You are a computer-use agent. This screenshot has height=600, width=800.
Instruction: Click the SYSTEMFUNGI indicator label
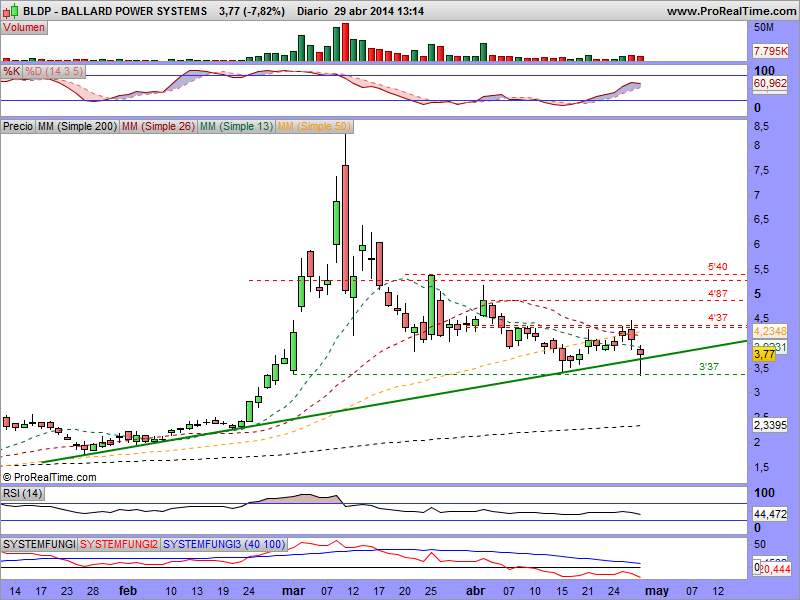[x=39, y=544]
